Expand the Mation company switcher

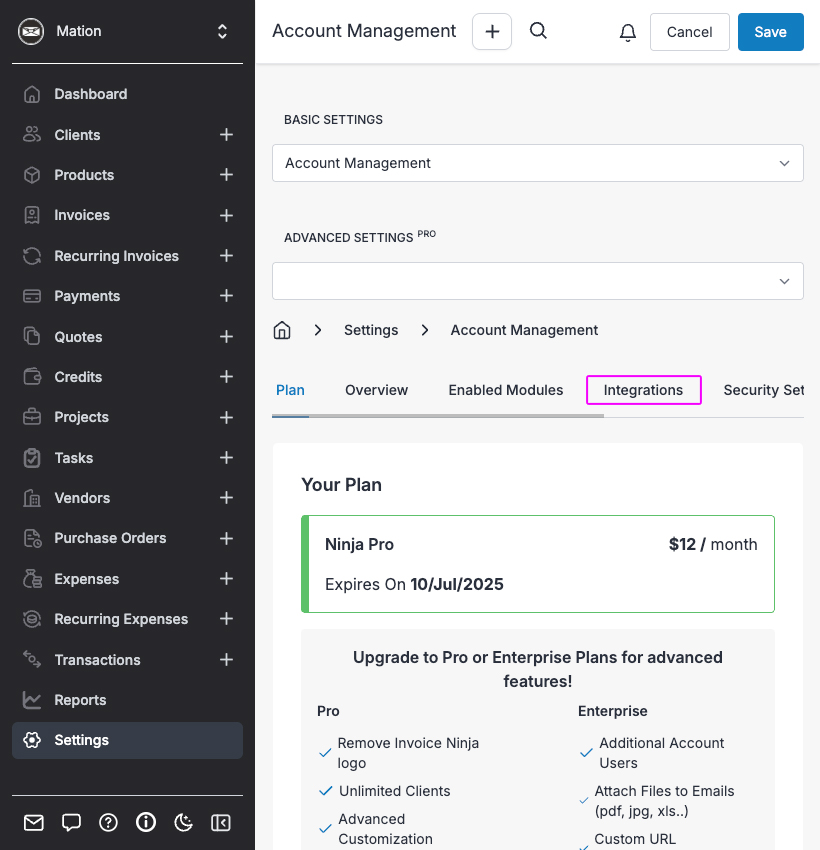[x=222, y=31]
